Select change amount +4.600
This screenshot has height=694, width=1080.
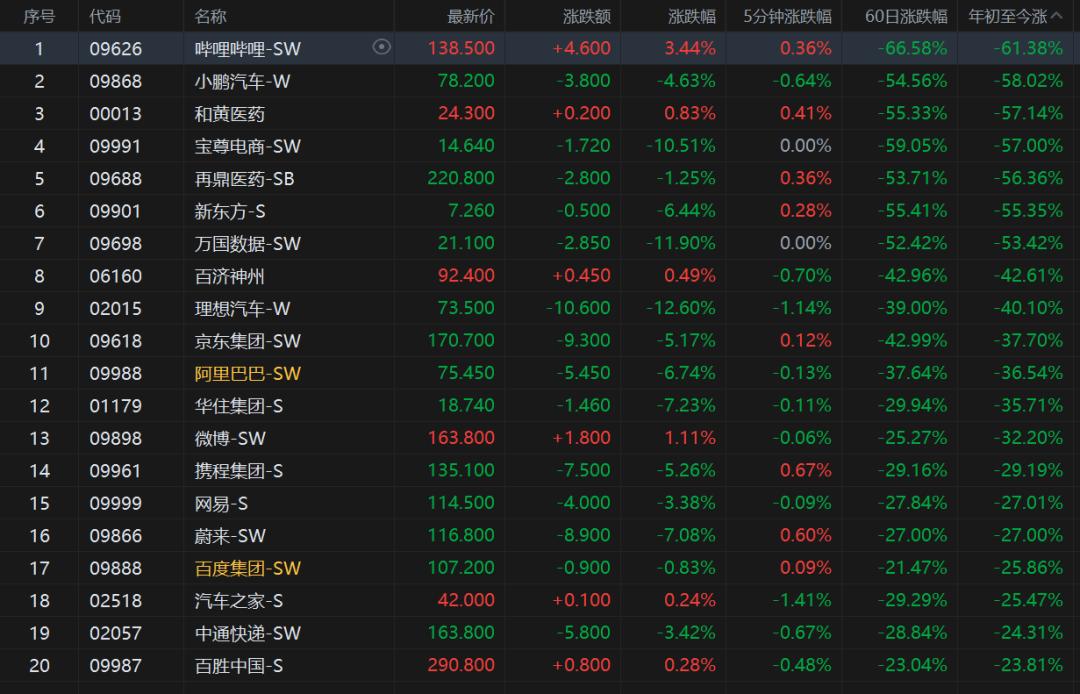click(x=581, y=48)
